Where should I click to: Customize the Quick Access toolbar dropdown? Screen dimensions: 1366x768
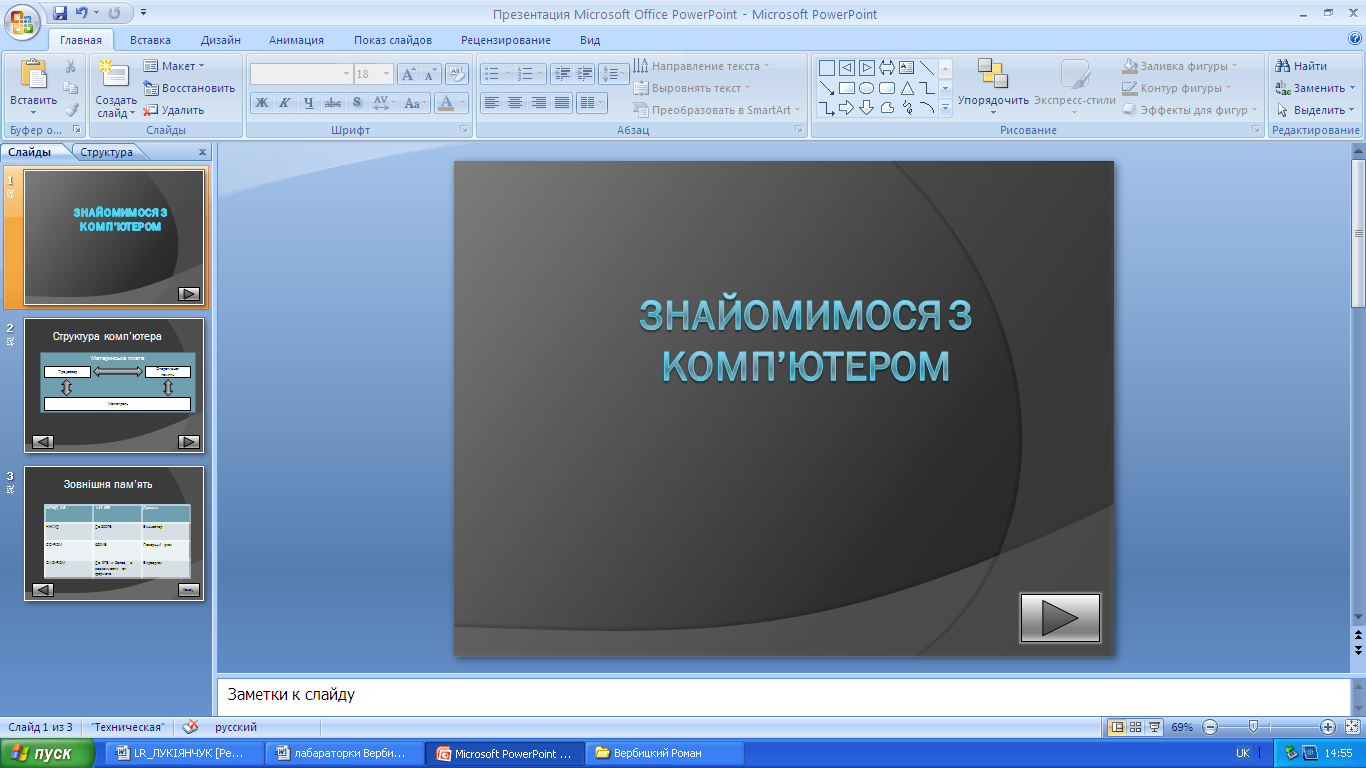click(143, 13)
